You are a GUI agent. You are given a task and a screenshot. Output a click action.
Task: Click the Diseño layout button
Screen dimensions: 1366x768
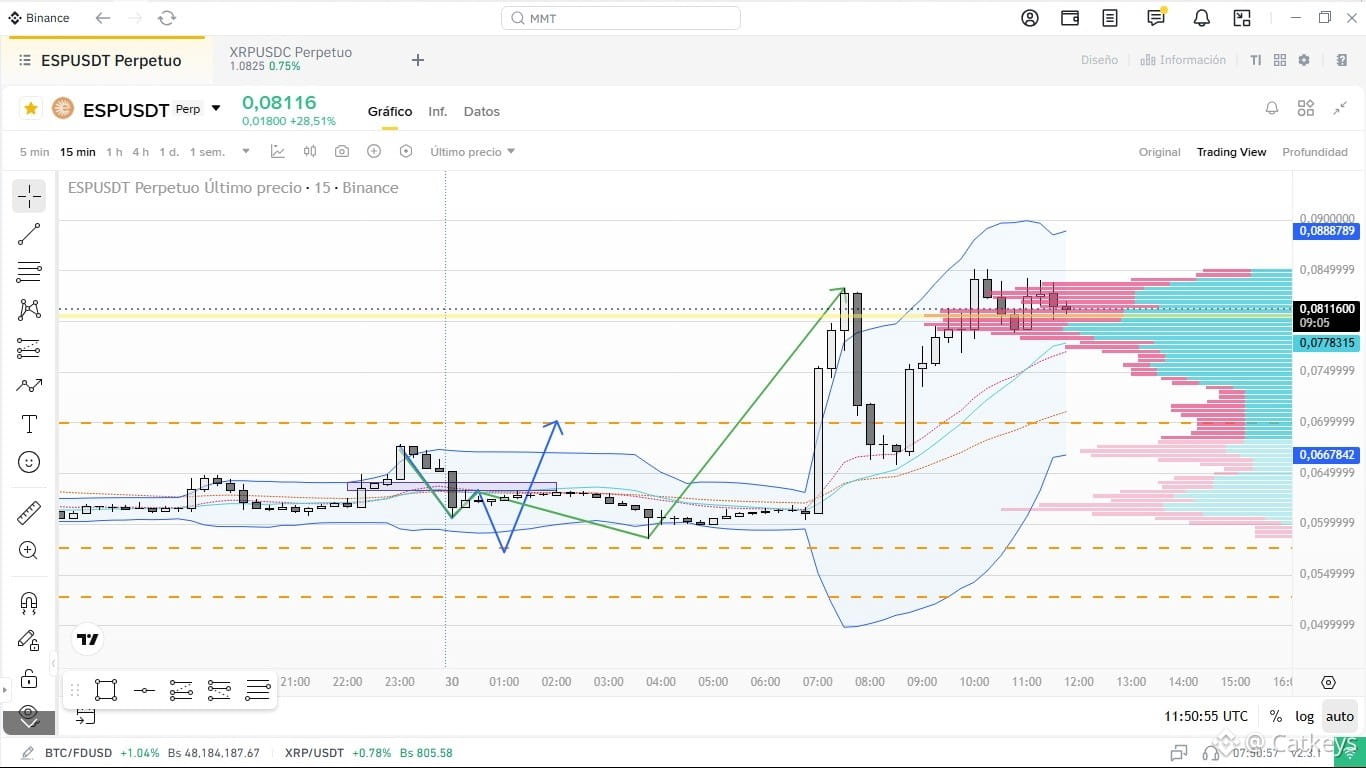coord(1099,60)
